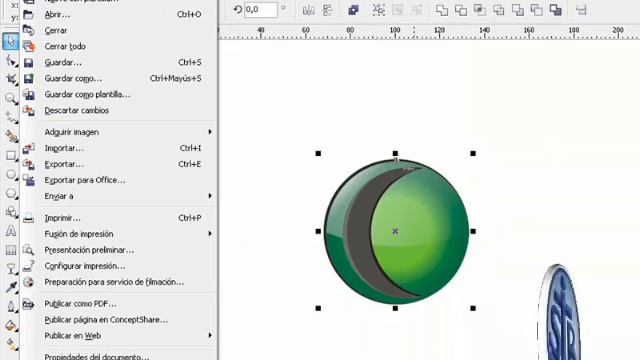The height and width of the screenshot is (360, 640).
Task: Click the Trim shaping icon
Action: pyautogui.click(x=461, y=10)
